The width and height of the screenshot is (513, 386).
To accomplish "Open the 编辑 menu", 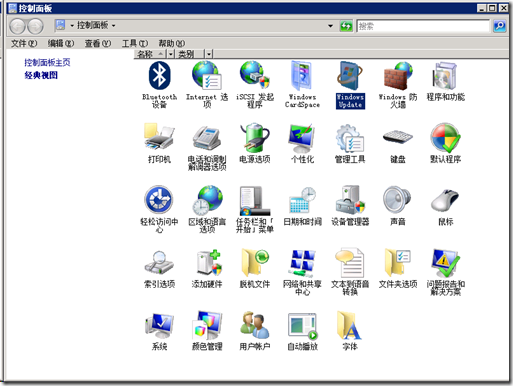I will [61, 43].
